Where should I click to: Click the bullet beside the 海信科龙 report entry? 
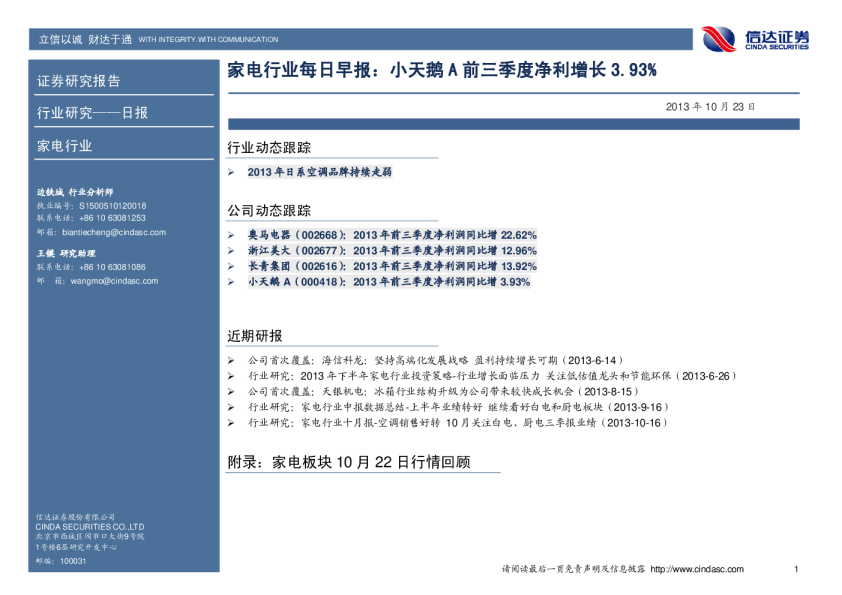click(231, 359)
